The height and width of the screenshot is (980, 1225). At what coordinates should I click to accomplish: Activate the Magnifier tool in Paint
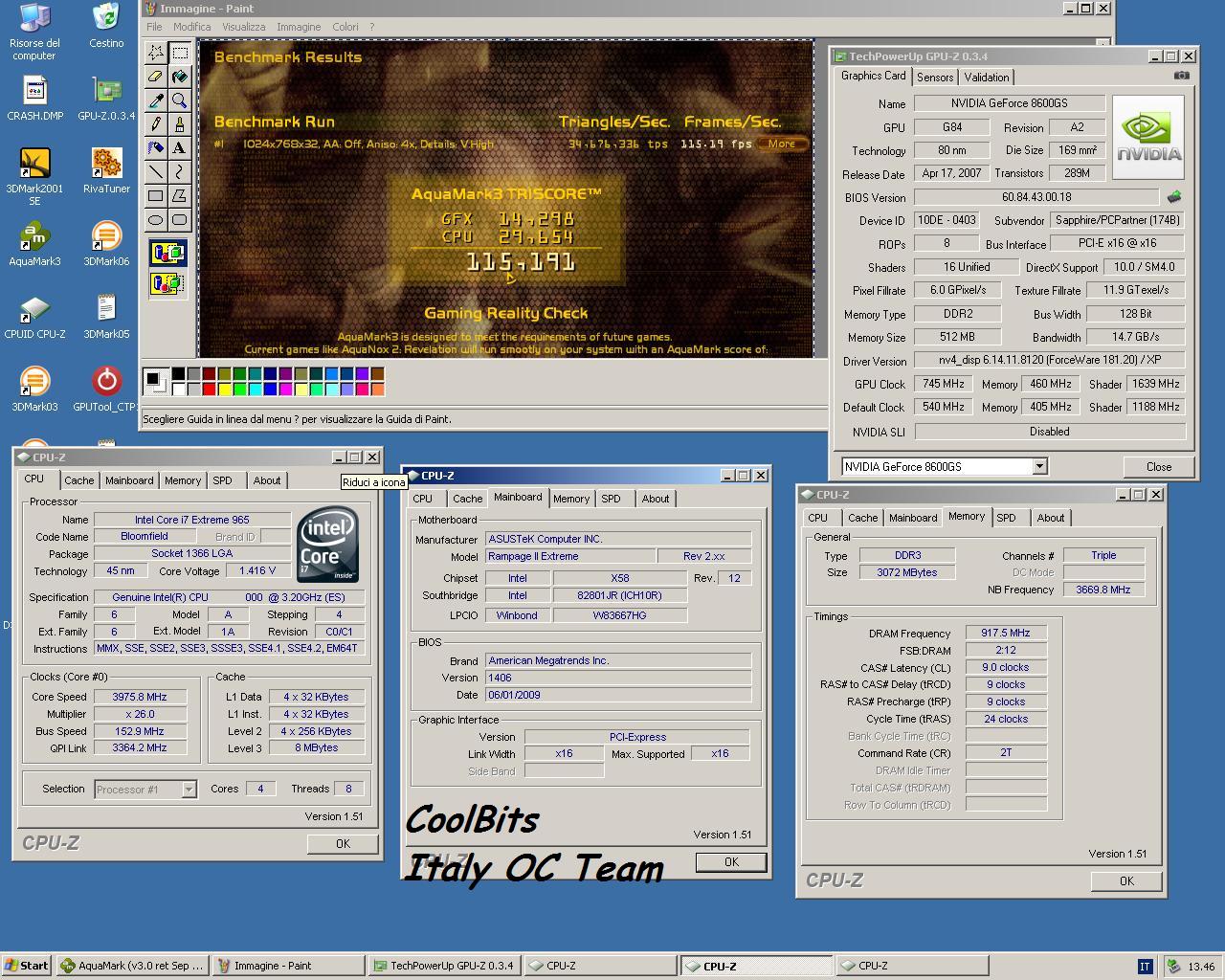pyautogui.click(x=179, y=100)
